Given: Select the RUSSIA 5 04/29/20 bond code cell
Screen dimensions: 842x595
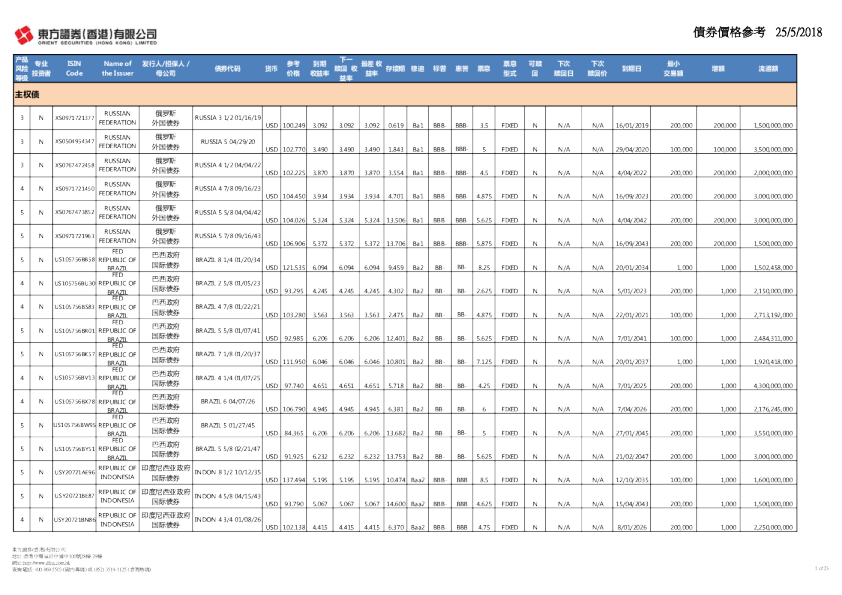Looking at the screenshot, I should pyautogui.click(x=226, y=141).
